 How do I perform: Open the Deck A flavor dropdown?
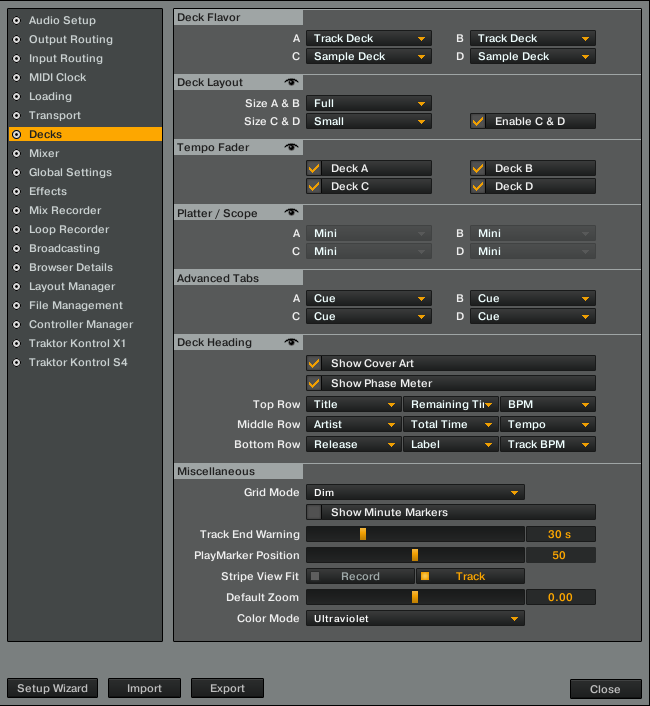click(368, 39)
